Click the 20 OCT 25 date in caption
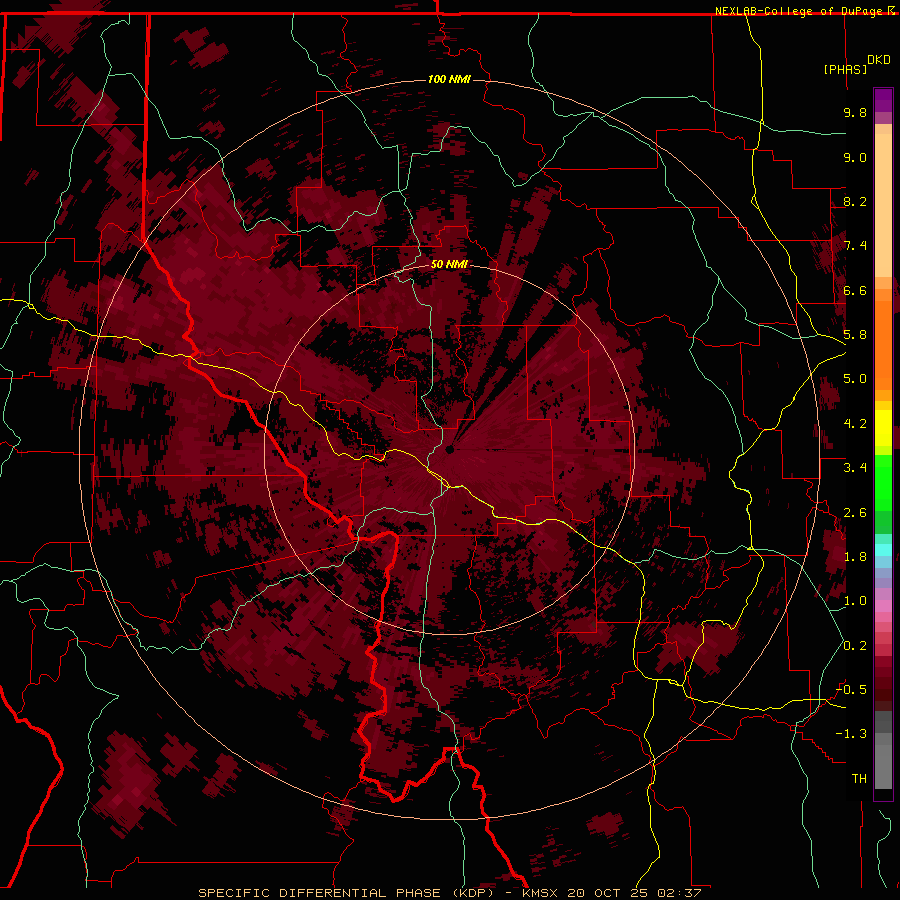The width and height of the screenshot is (900, 900). [607, 893]
